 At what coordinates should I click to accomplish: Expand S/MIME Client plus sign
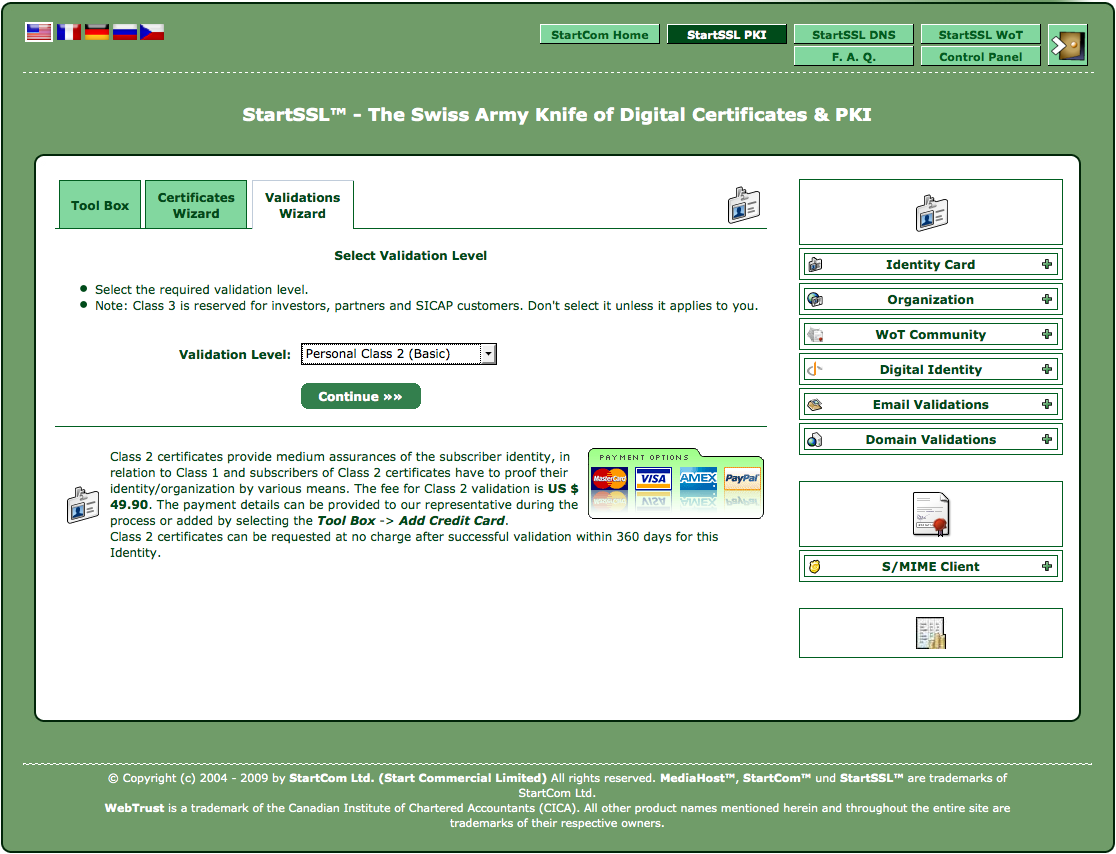pos(1046,566)
